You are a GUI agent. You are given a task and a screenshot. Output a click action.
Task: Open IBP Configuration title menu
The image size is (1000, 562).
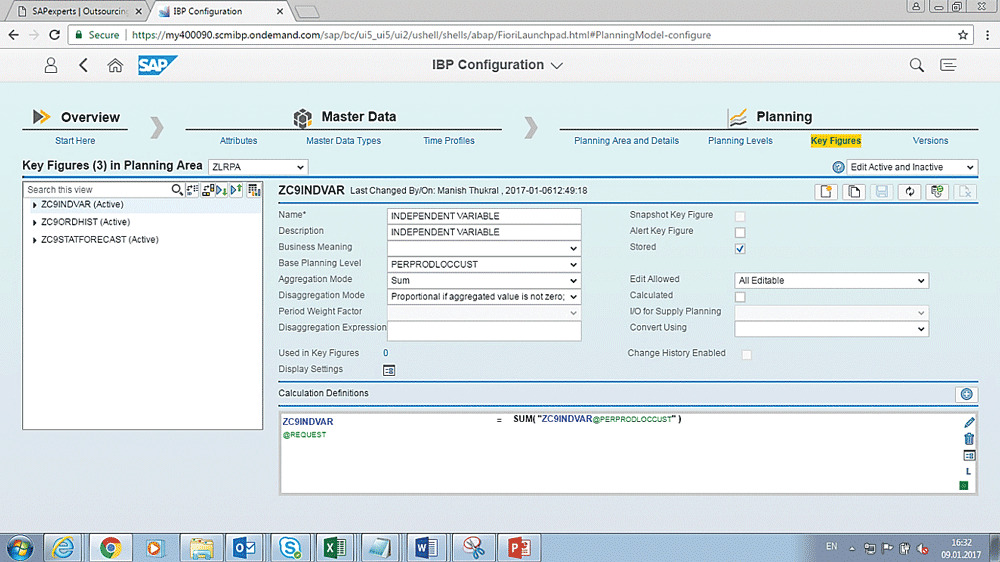pyautogui.click(x=497, y=65)
